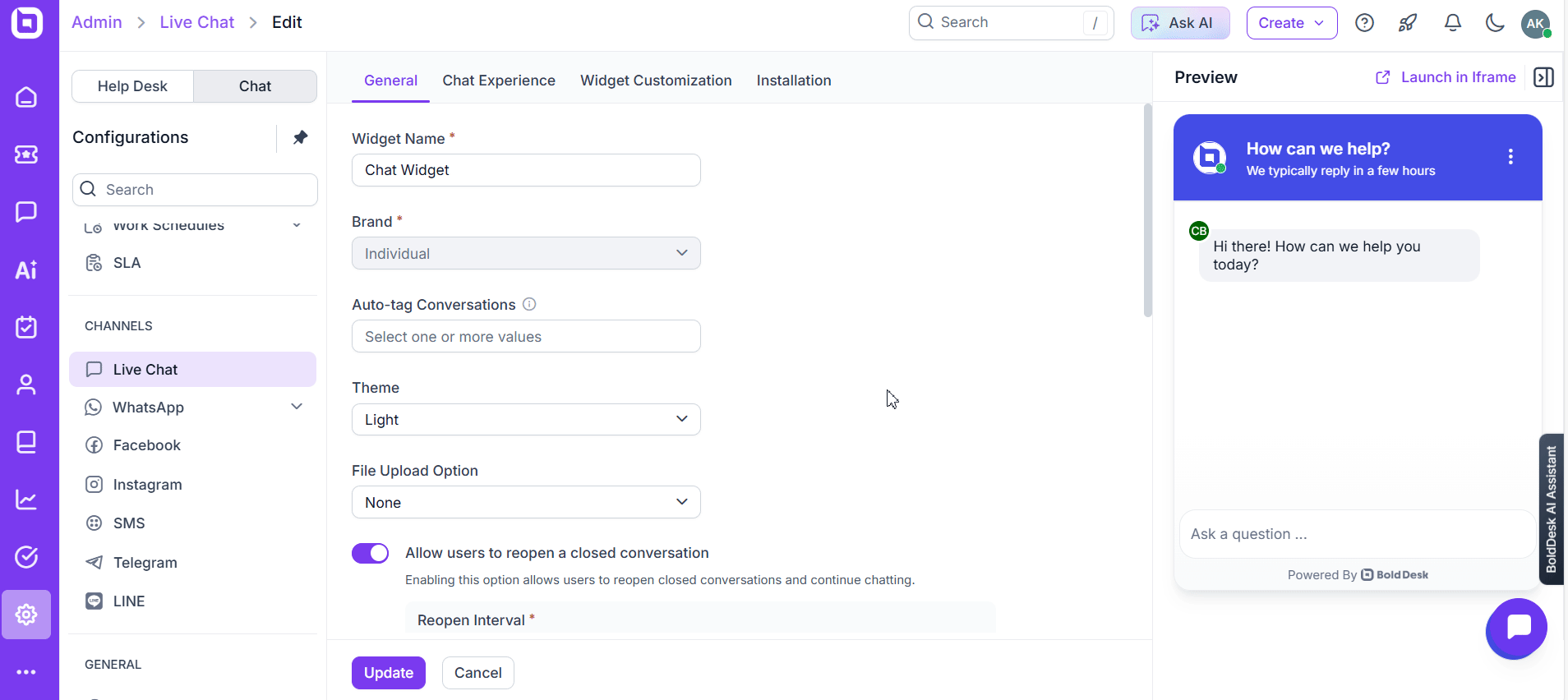The width and height of the screenshot is (1568, 700).
Task: Open BoldDesk AI Assistant side tab
Action: [x=1551, y=509]
